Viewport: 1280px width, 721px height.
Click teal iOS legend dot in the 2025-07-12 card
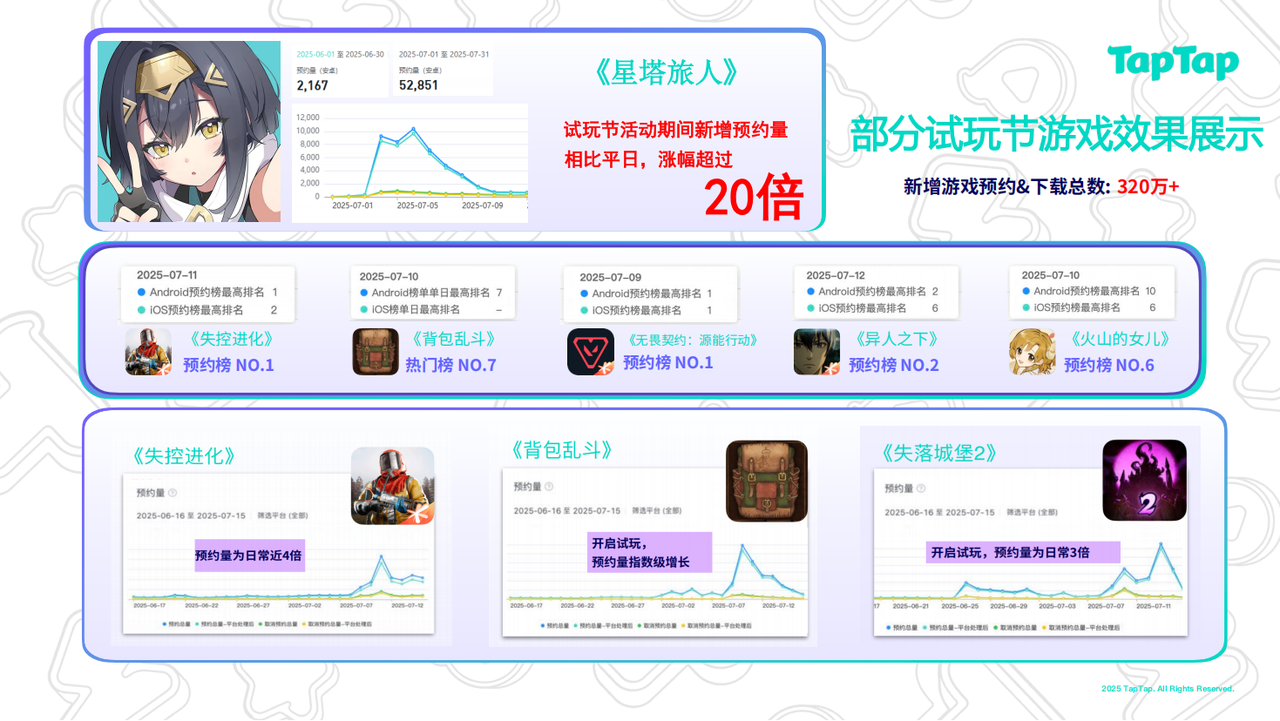[811, 308]
